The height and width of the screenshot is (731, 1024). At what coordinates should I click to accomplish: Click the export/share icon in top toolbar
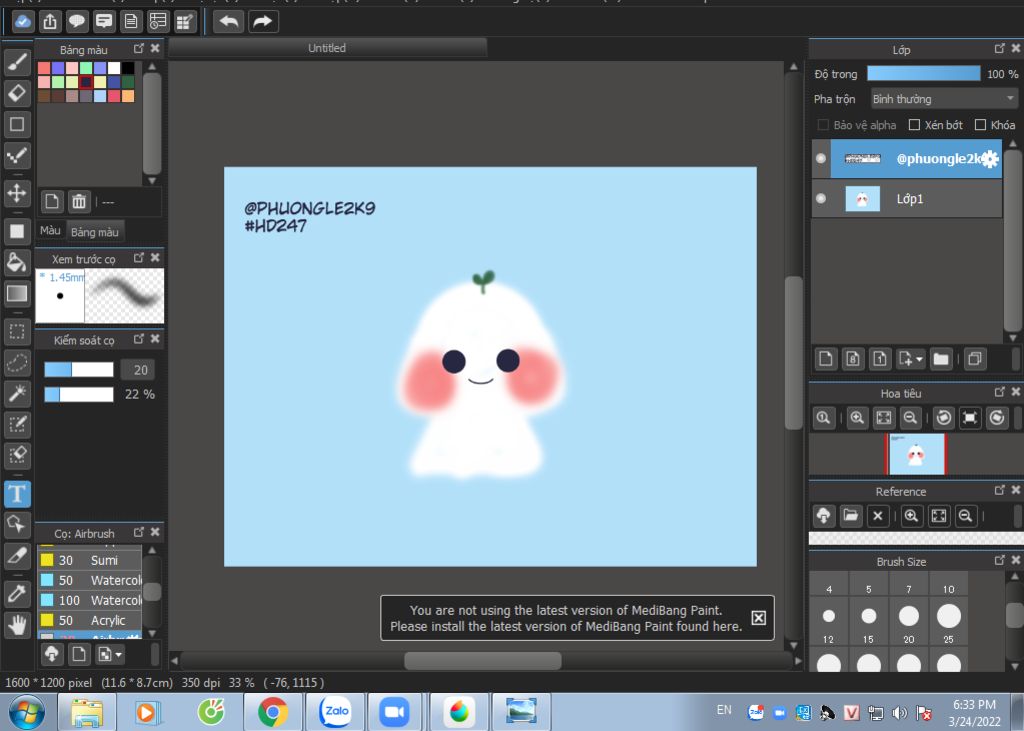tap(50, 22)
